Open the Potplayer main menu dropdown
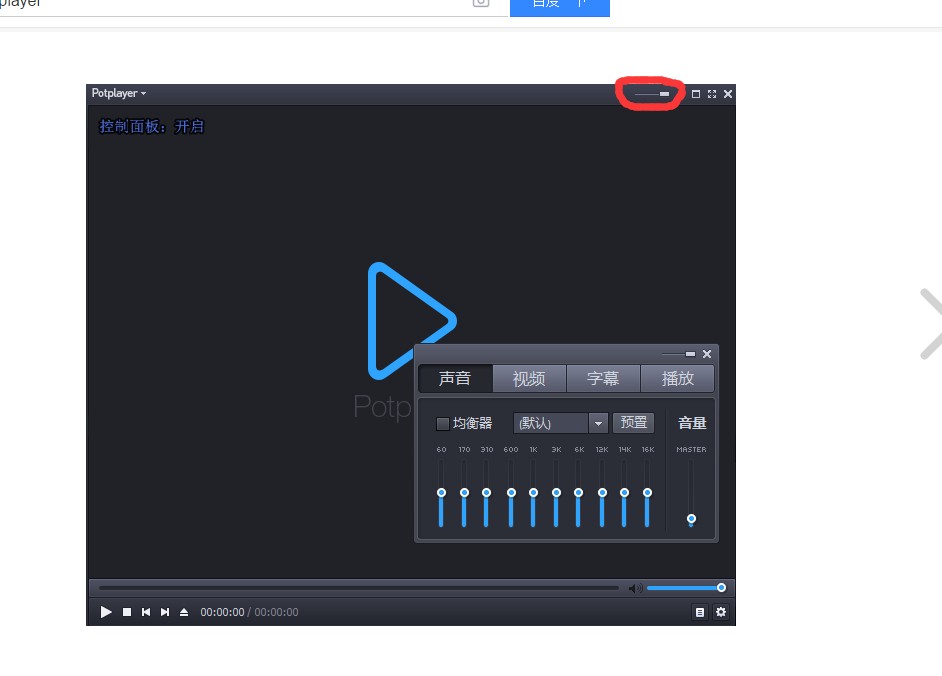The image size is (942, 676). coord(119,94)
